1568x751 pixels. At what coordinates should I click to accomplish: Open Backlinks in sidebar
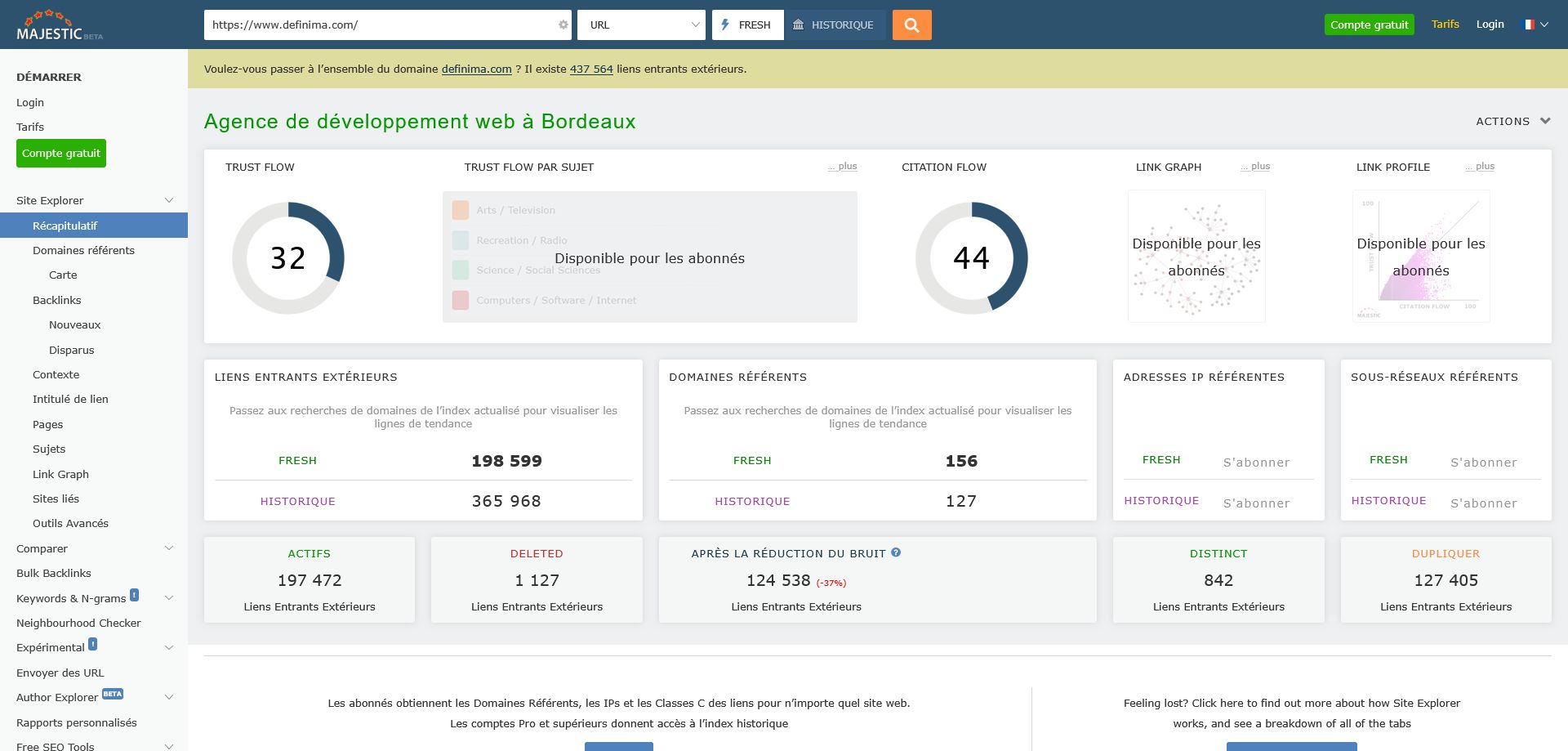pyautogui.click(x=57, y=300)
